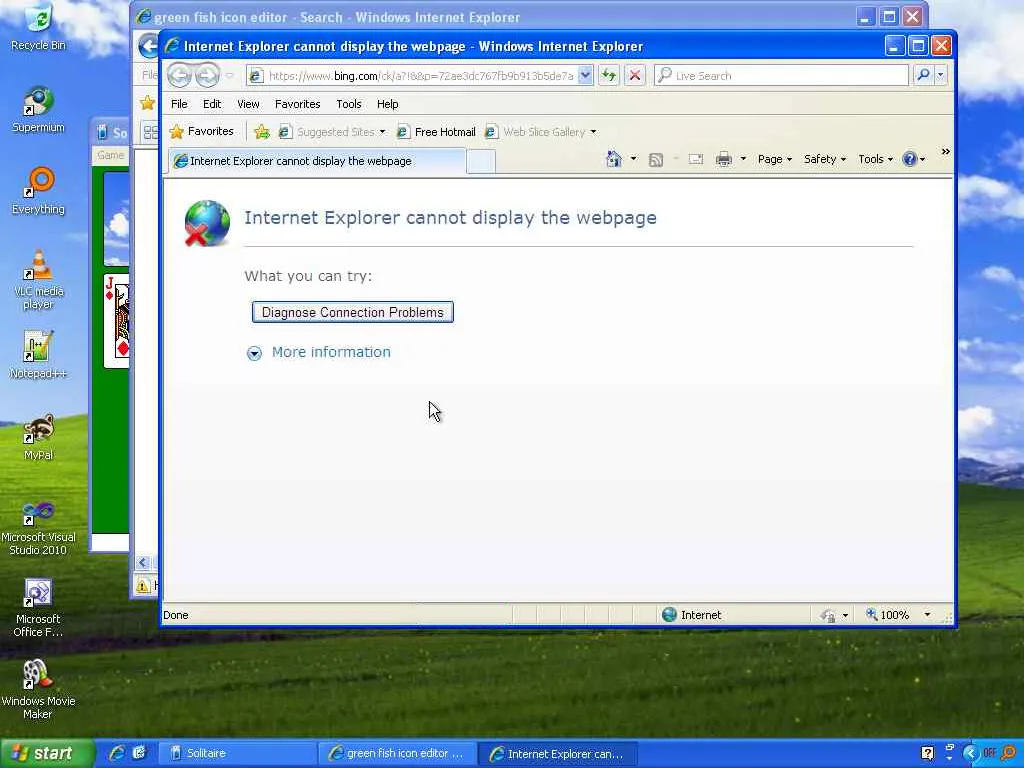Expand hidden command bar items chevron

(x=945, y=152)
